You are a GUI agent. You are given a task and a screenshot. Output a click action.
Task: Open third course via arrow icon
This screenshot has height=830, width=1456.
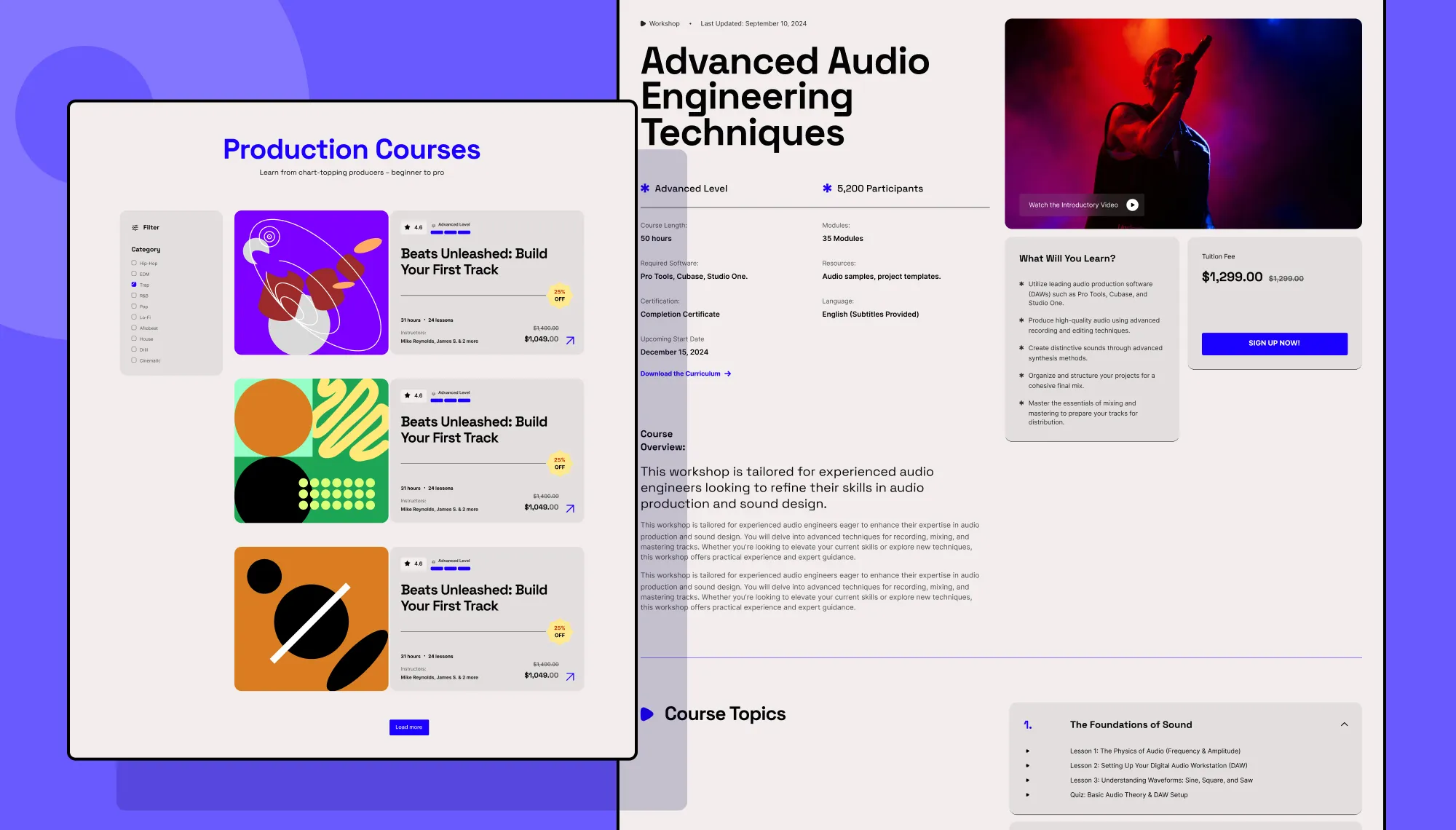(x=570, y=676)
